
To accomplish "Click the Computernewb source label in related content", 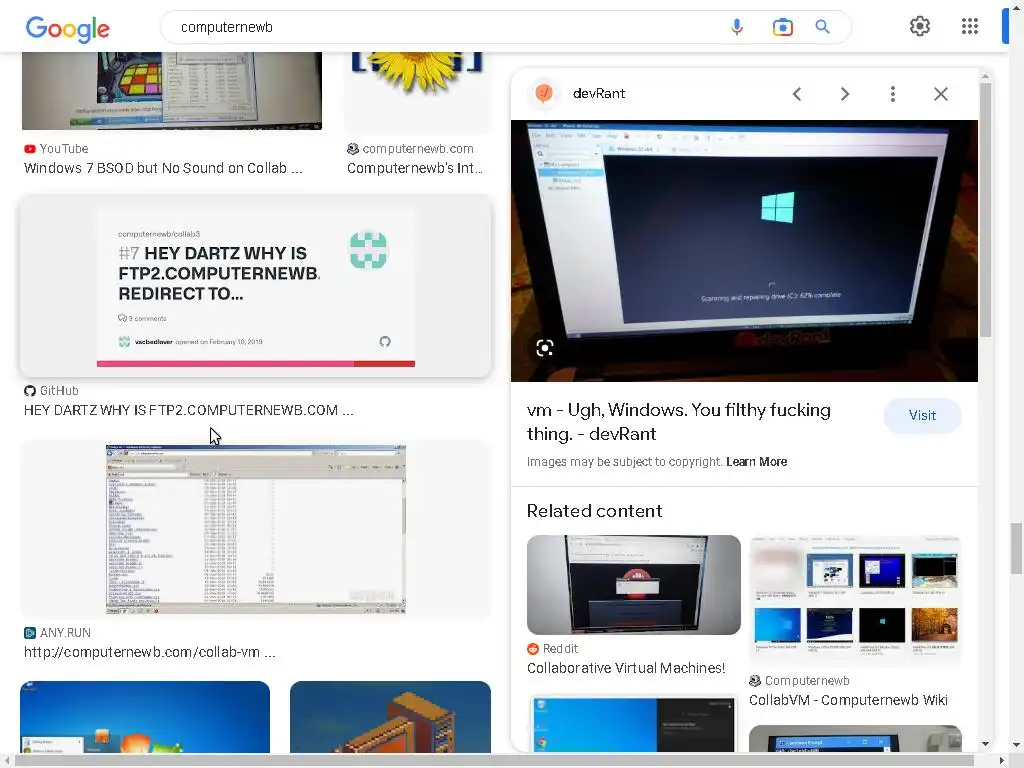I will tap(807, 680).
